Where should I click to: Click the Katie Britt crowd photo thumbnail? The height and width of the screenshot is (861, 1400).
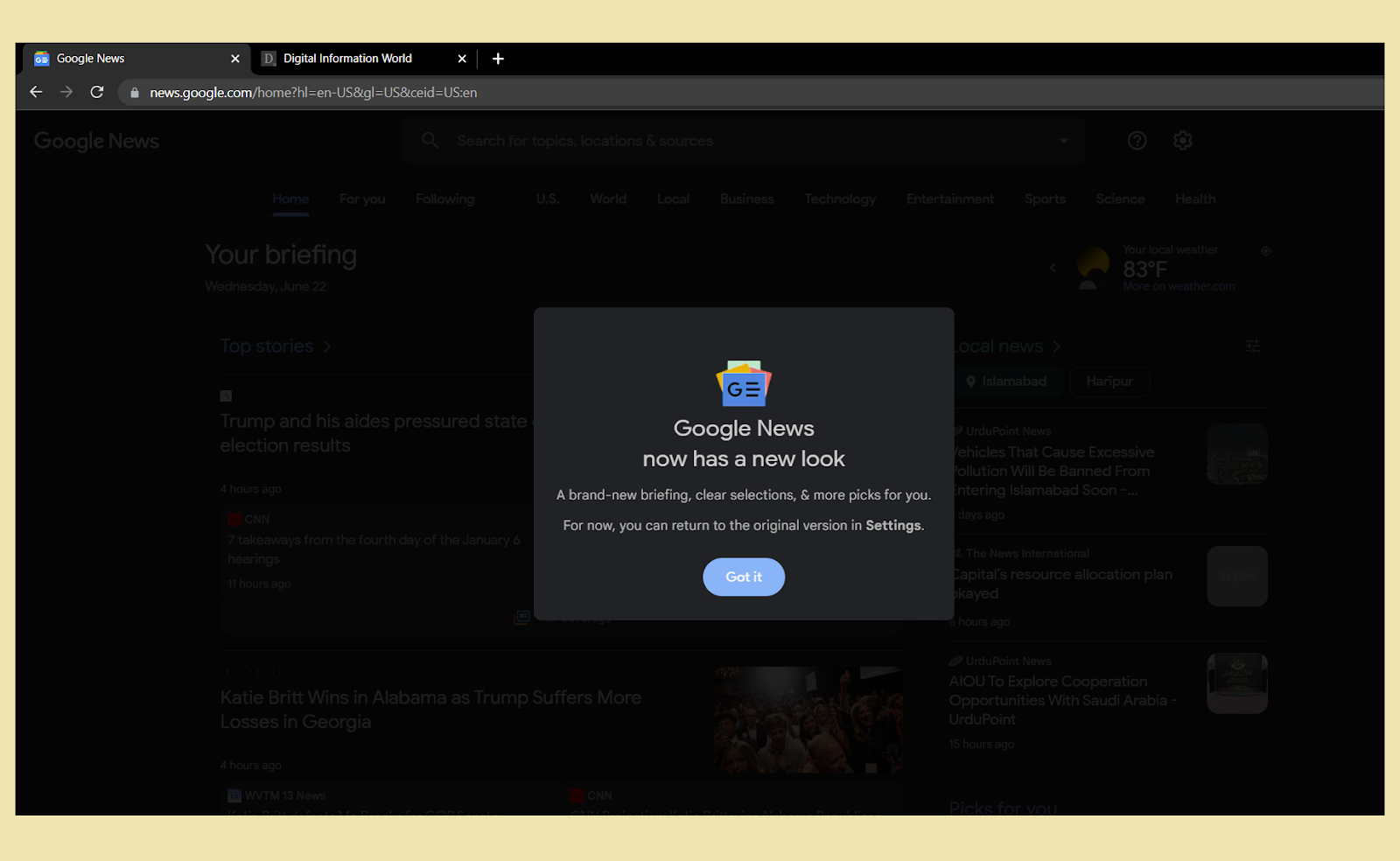click(x=808, y=719)
